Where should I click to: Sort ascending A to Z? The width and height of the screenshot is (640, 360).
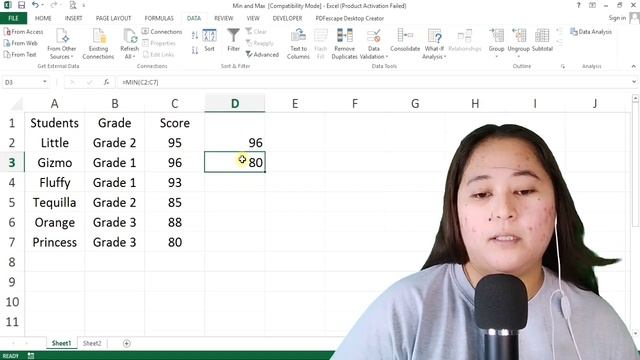point(195,36)
